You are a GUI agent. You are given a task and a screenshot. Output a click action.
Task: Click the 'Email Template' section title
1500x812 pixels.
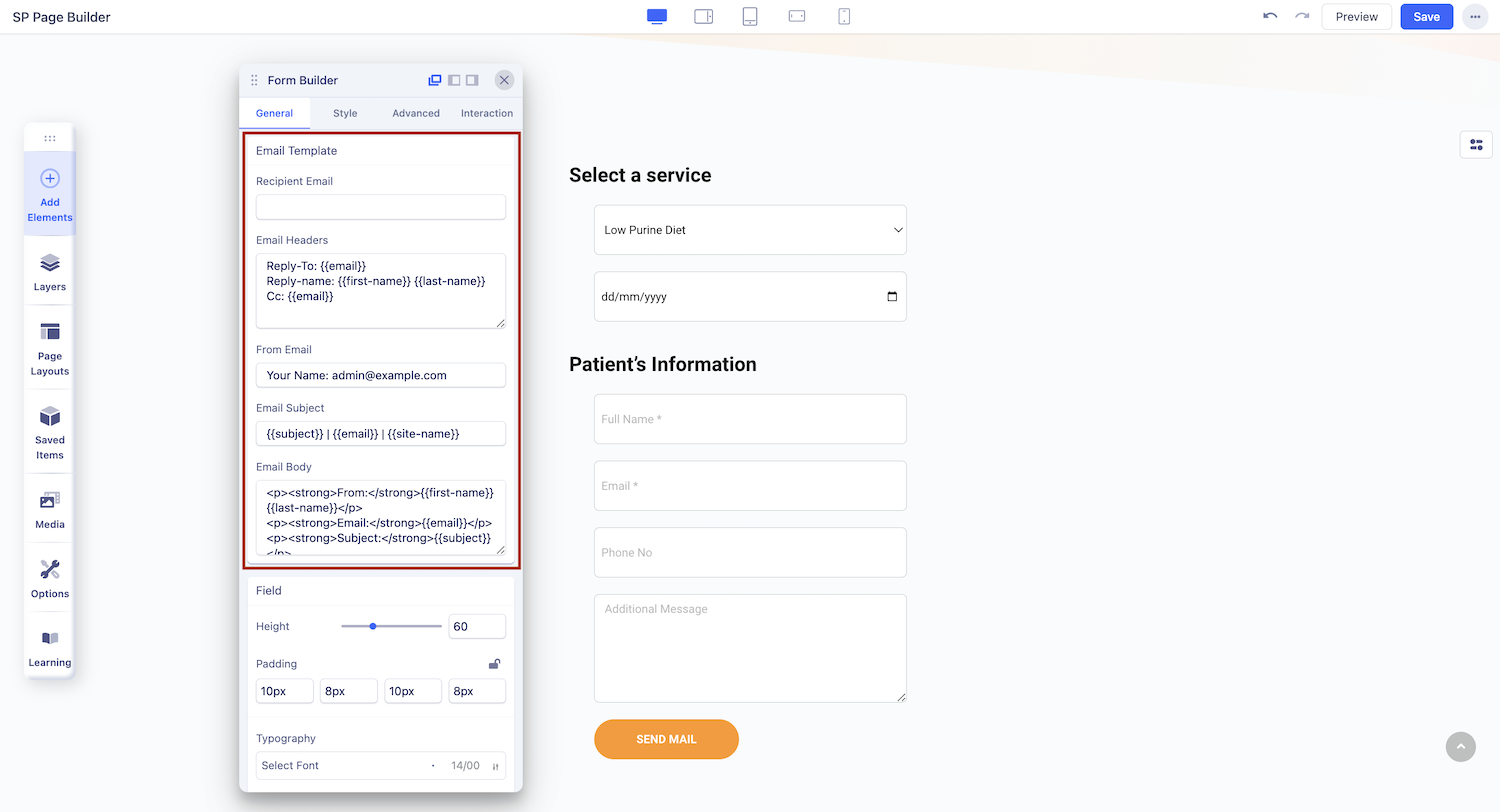pos(296,151)
